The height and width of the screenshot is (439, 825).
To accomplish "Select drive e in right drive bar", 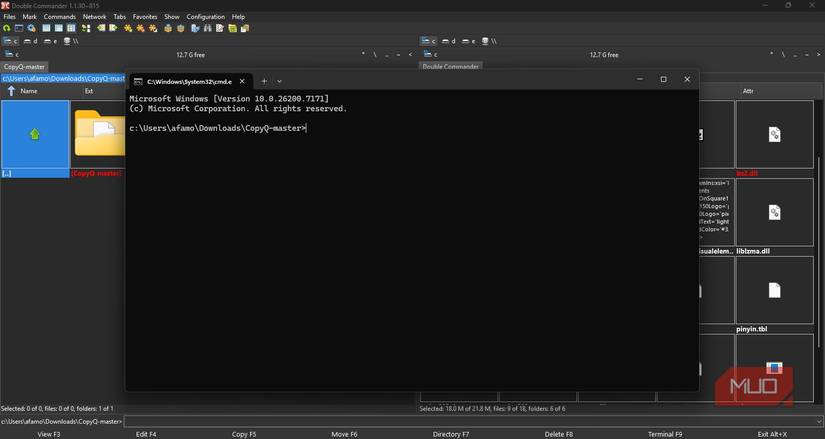I will (x=468, y=41).
